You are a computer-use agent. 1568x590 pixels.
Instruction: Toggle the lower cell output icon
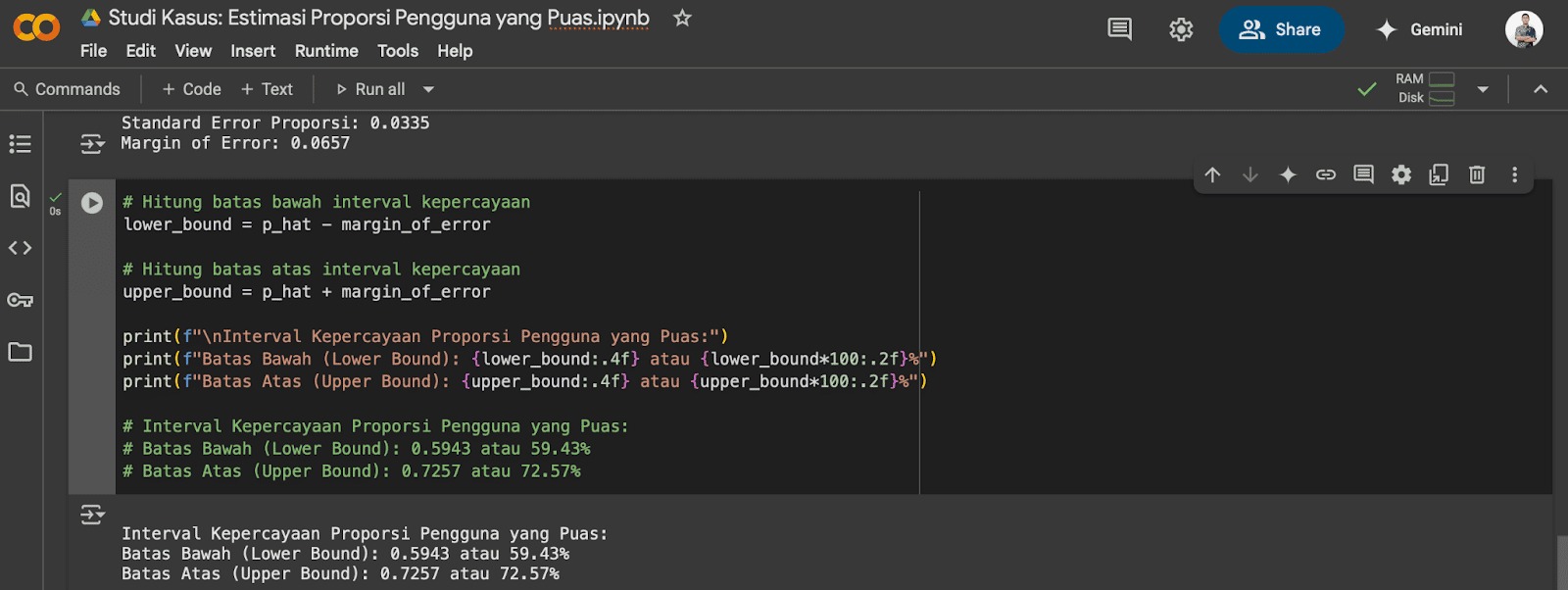coord(92,515)
